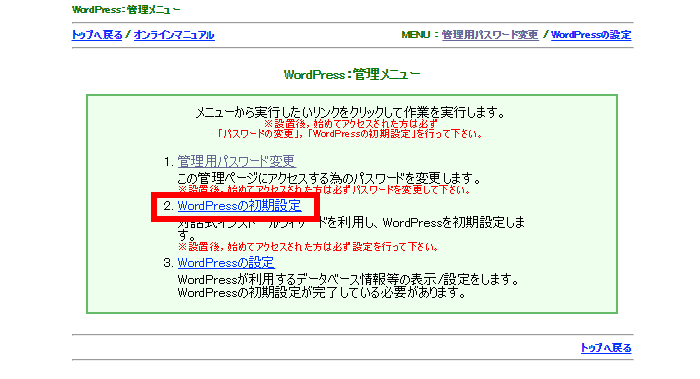Click the bottom-right トップへ戻る link

(x=606, y=348)
